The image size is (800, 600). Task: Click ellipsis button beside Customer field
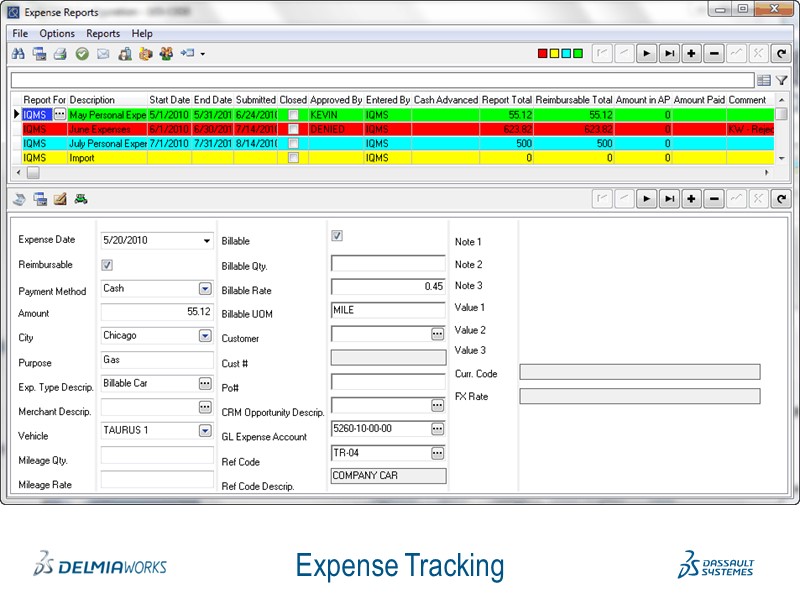(x=437, y=334)
